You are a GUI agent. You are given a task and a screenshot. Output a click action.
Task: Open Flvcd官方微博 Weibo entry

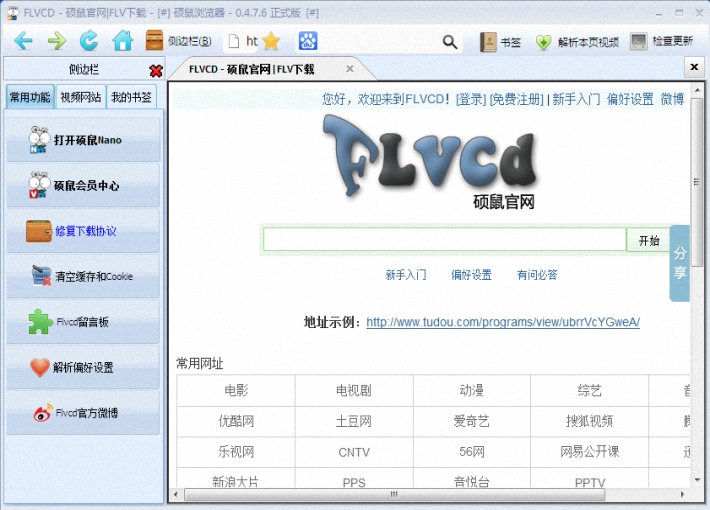pos(83,413)
